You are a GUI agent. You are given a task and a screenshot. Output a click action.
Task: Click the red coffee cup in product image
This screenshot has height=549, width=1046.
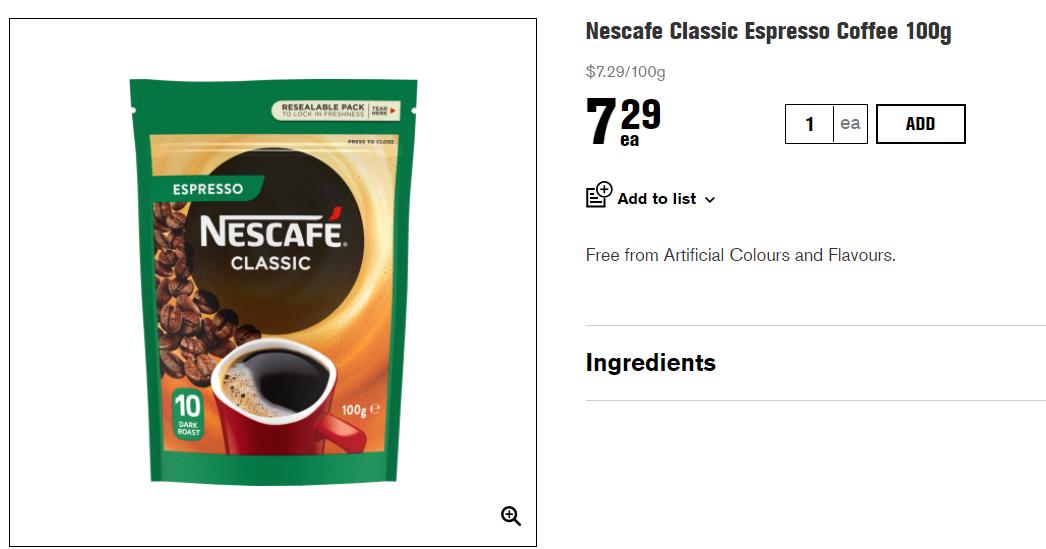pos(287,397)
